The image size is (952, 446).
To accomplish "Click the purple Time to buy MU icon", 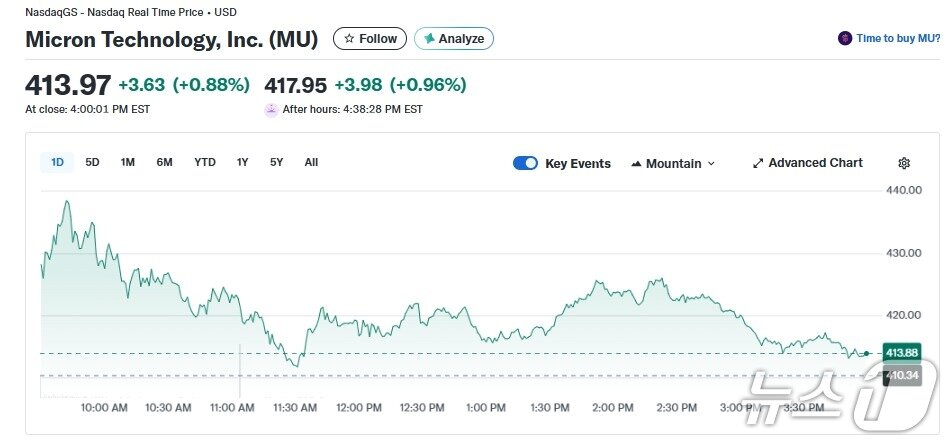I will (845, 39).
